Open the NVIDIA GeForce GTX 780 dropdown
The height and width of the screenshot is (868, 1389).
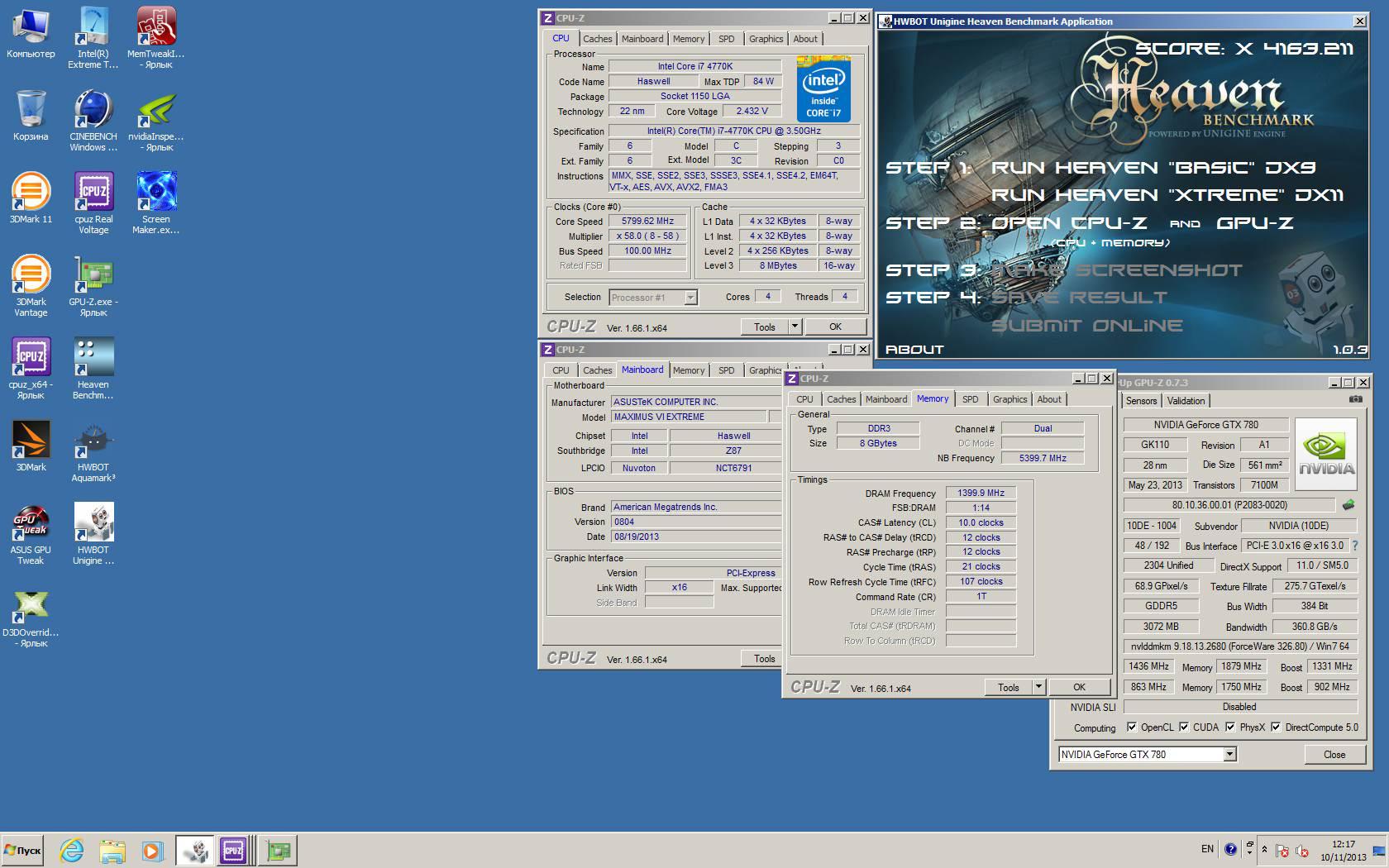pos(1229,754)
